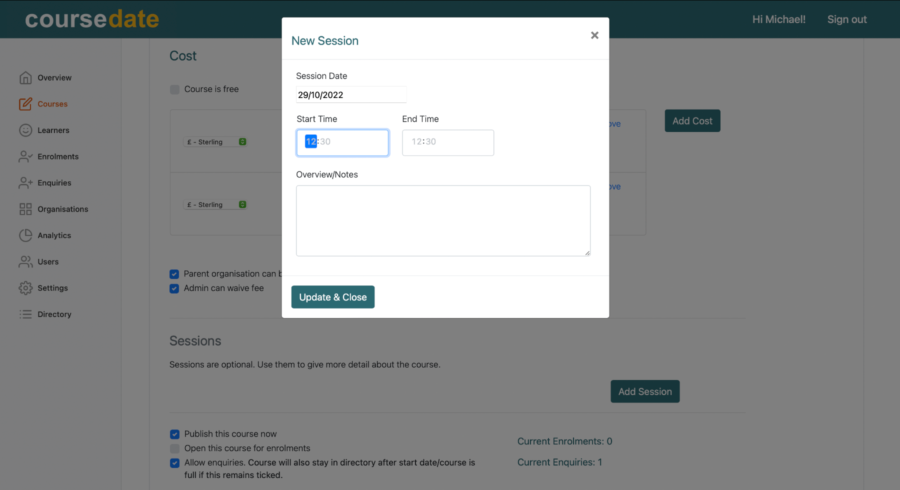This screenshot has width=900, height=490.
Task: Uncheck 'Publish this course now' checkbox
Action: pyautogui.click(x=175, y=434)
